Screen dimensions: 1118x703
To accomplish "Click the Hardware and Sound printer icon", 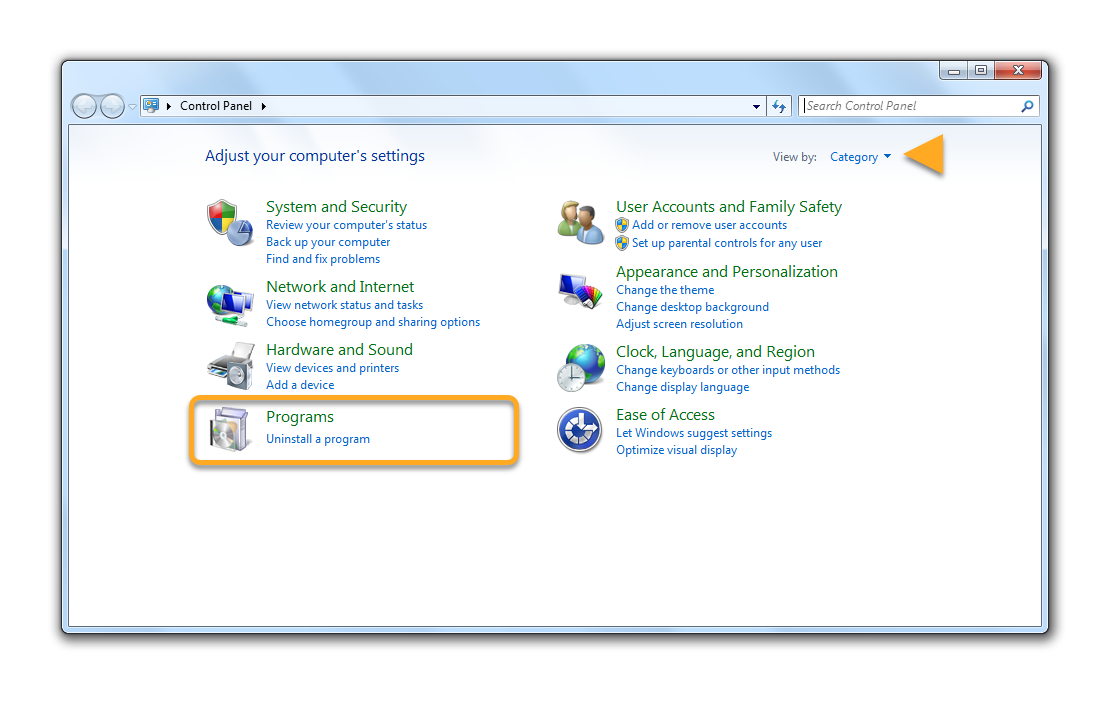I will [x=230, y=367].
